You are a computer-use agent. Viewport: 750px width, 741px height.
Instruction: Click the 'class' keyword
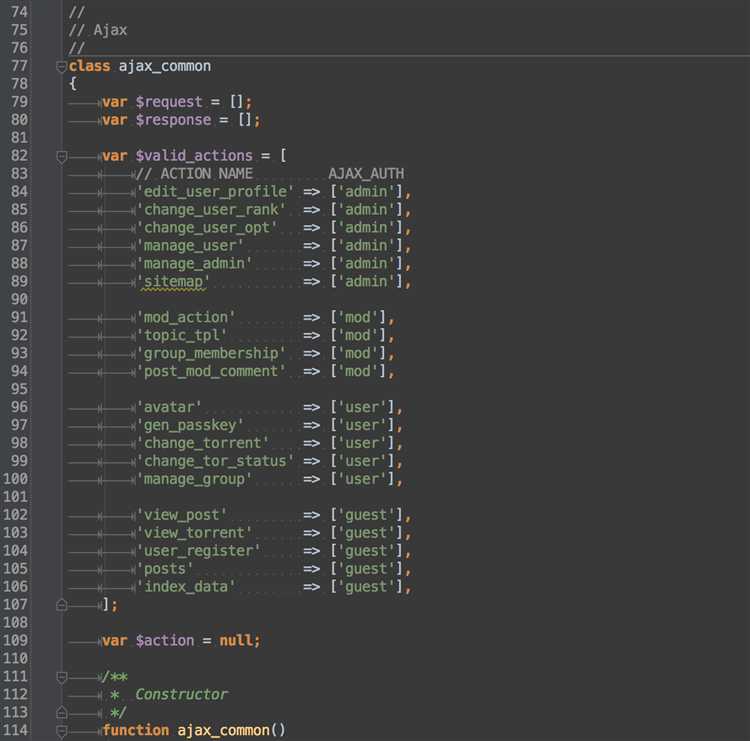pyautogui.click(x=89, y=66)
